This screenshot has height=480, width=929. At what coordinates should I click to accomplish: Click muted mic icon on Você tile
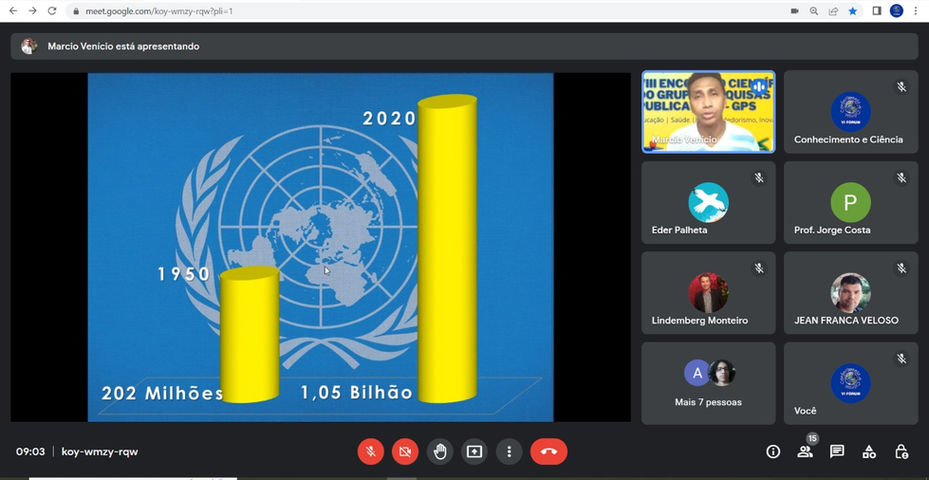[901, 359]
